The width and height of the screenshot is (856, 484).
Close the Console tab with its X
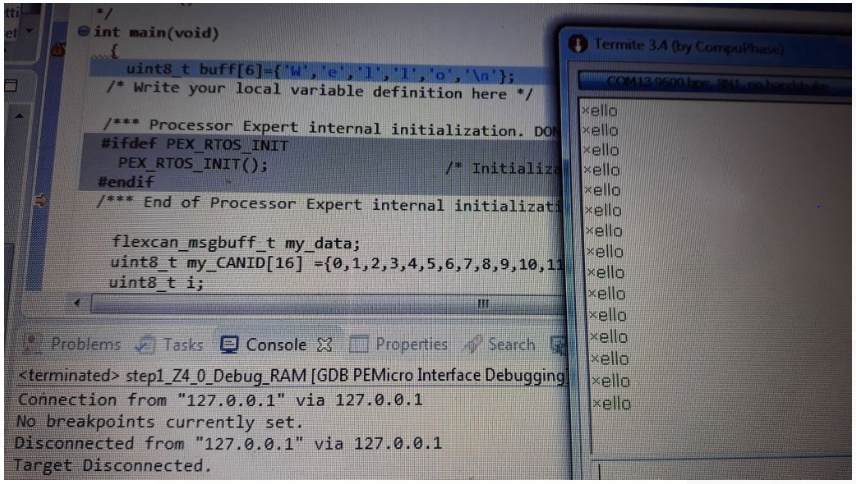point(324,345)
